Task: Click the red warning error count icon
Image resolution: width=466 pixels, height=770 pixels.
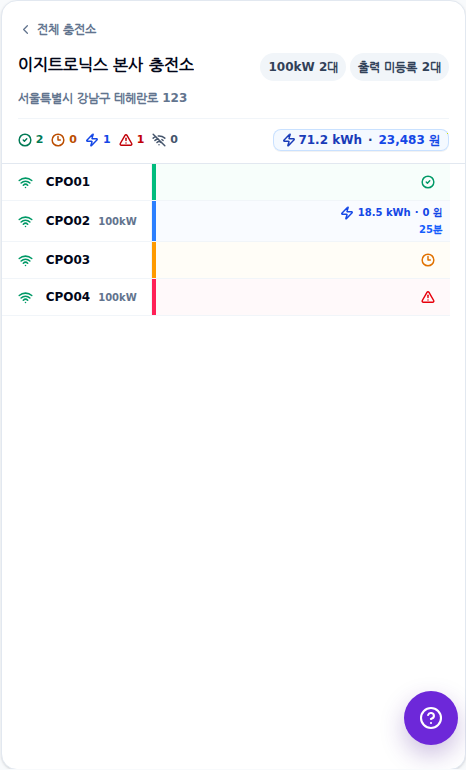Action: tap(126, 140)
